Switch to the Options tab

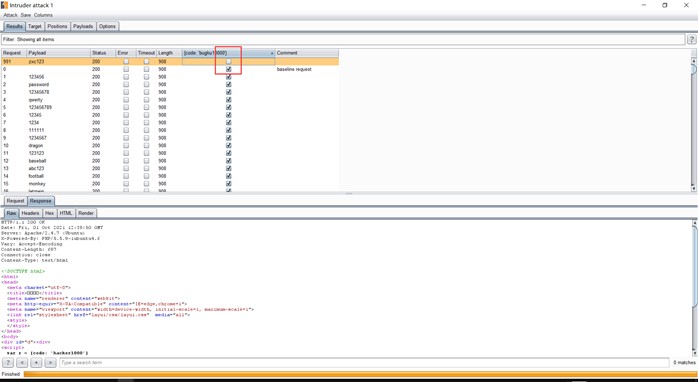point(107,26)
